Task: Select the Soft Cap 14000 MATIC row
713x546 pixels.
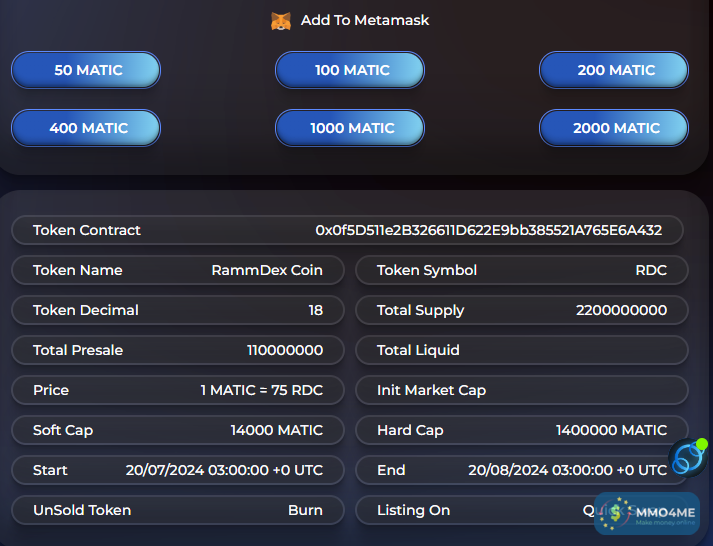Action: tap(178, 430)
